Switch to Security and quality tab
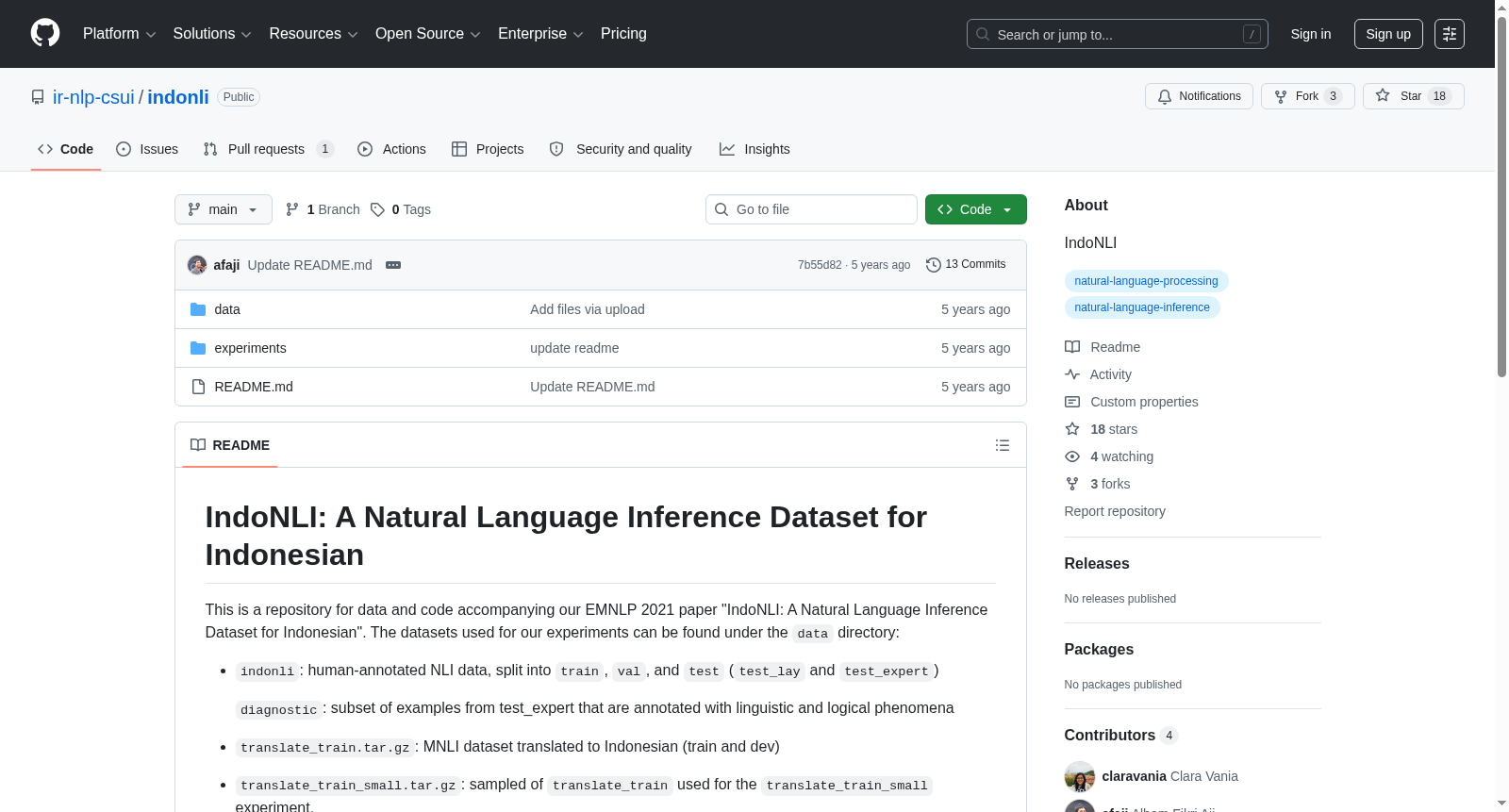Viewport: 1509px width, 812px height. tap(621, 149)
